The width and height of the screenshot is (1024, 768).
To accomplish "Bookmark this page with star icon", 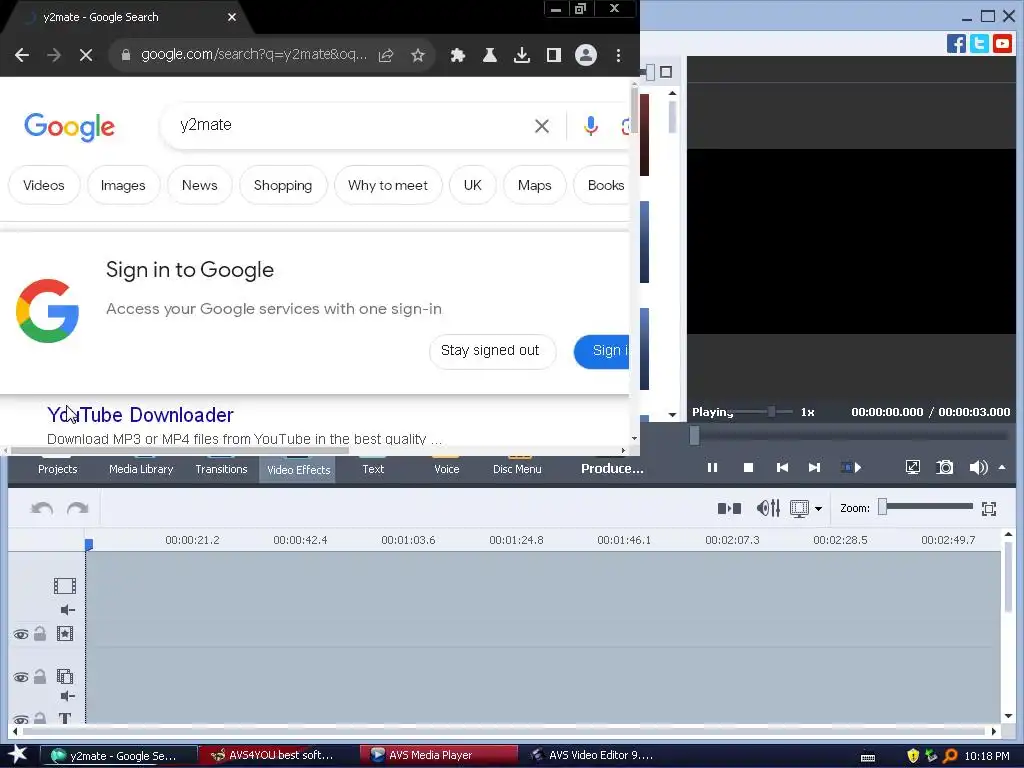I will click(x=418, y=56).
